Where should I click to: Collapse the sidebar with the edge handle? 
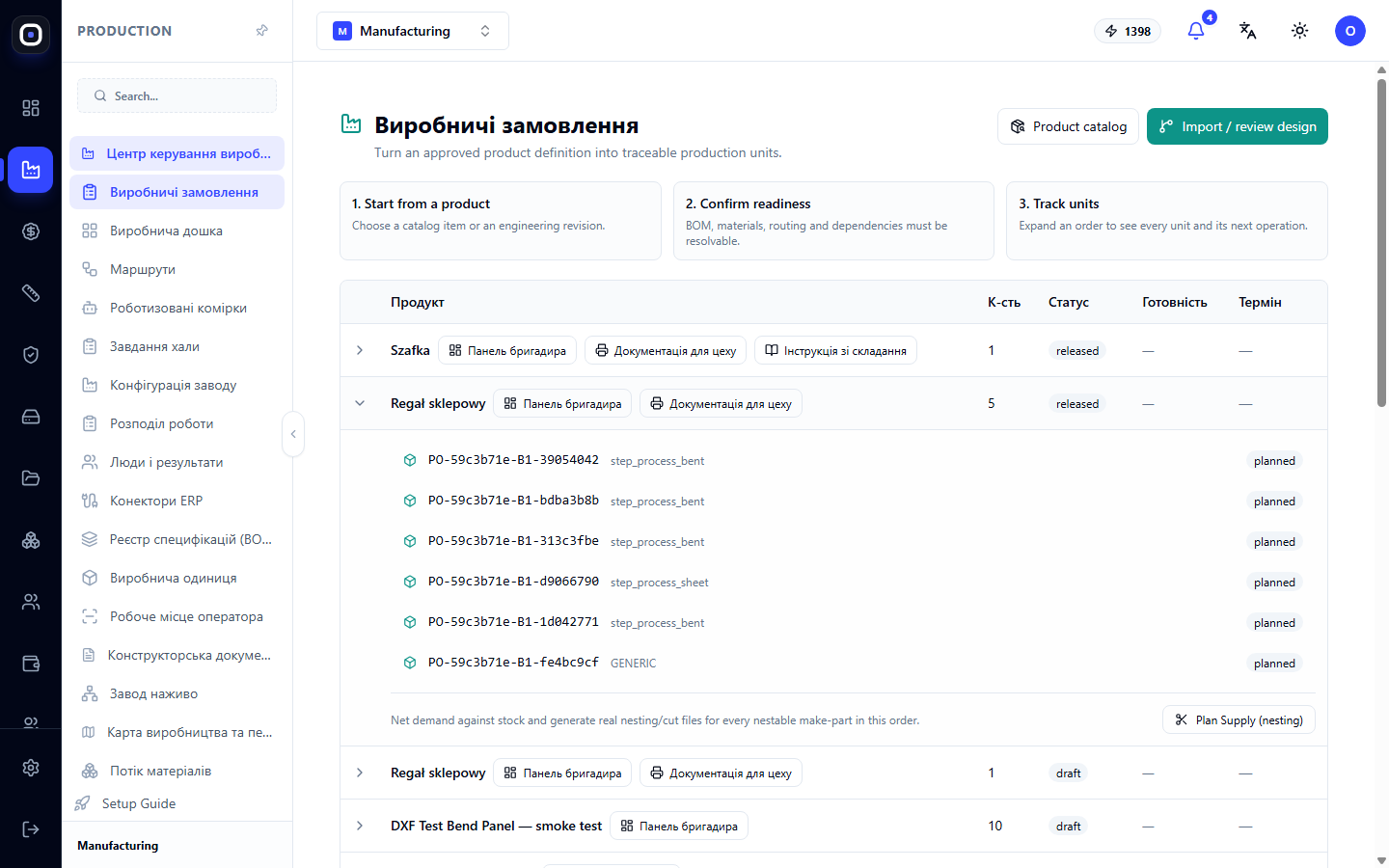293,434
